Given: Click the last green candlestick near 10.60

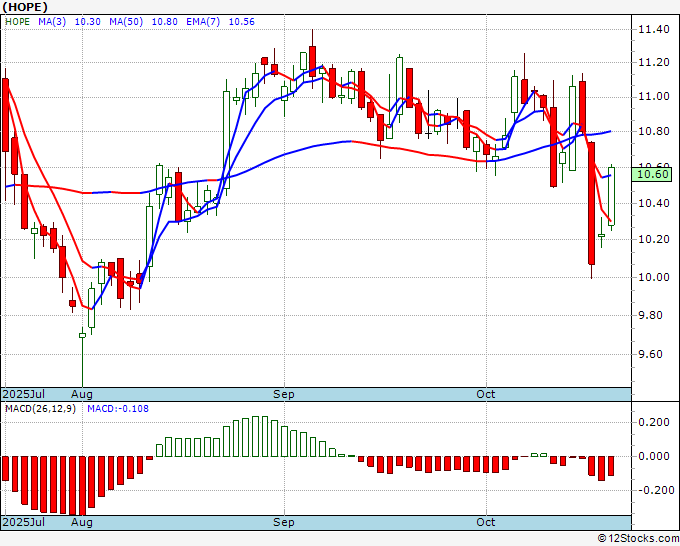Looking at the screenshot, I should click(x=611, y=196).
